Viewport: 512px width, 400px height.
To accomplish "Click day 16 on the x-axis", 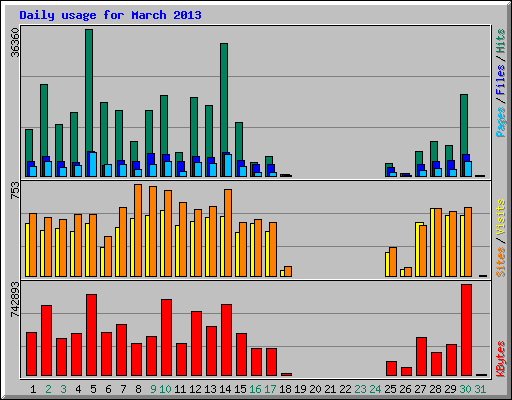I will click(x=255, y=389).
